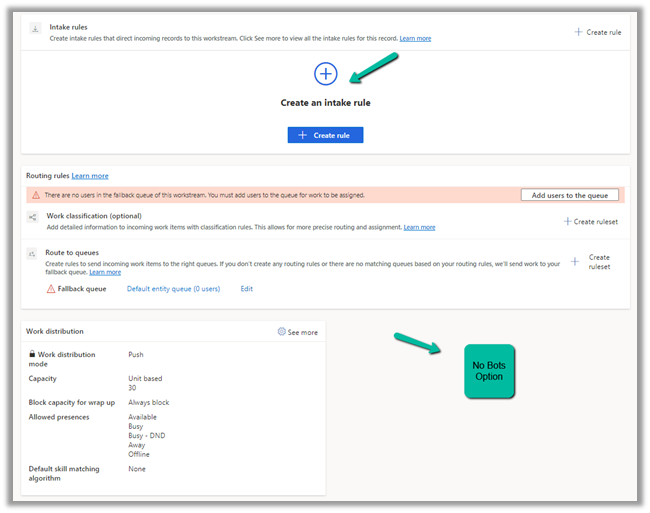The height and width of the screenshot is (513, 650).
Task: Click the Route to queues icon
Action: coord(33,254)
